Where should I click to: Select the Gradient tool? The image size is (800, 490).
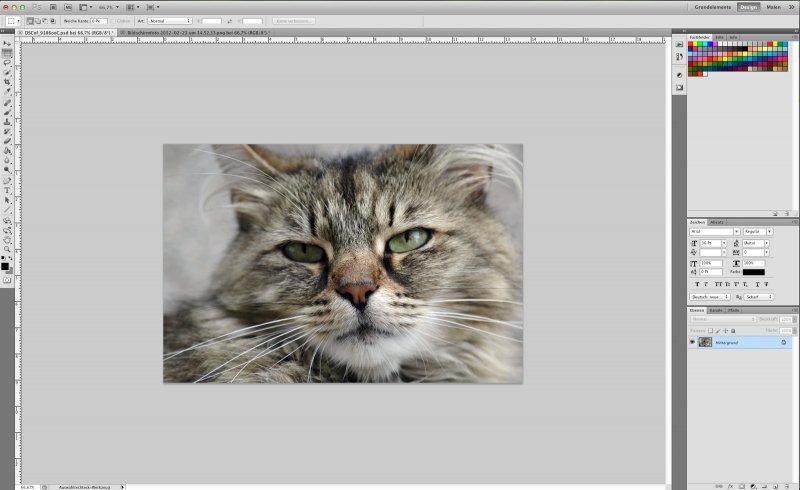point(7,151)
